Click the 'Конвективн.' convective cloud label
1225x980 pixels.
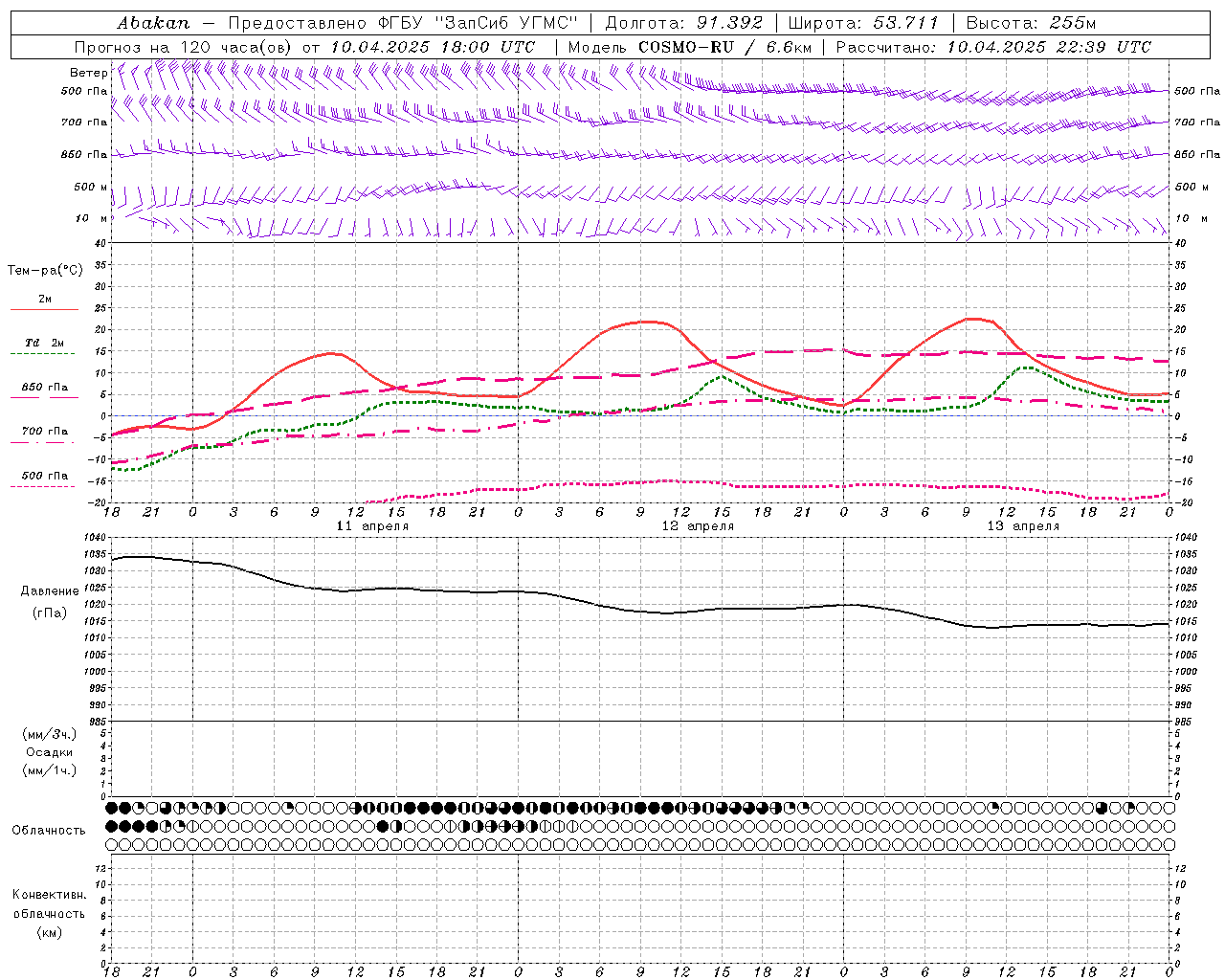tap(49, 895)
